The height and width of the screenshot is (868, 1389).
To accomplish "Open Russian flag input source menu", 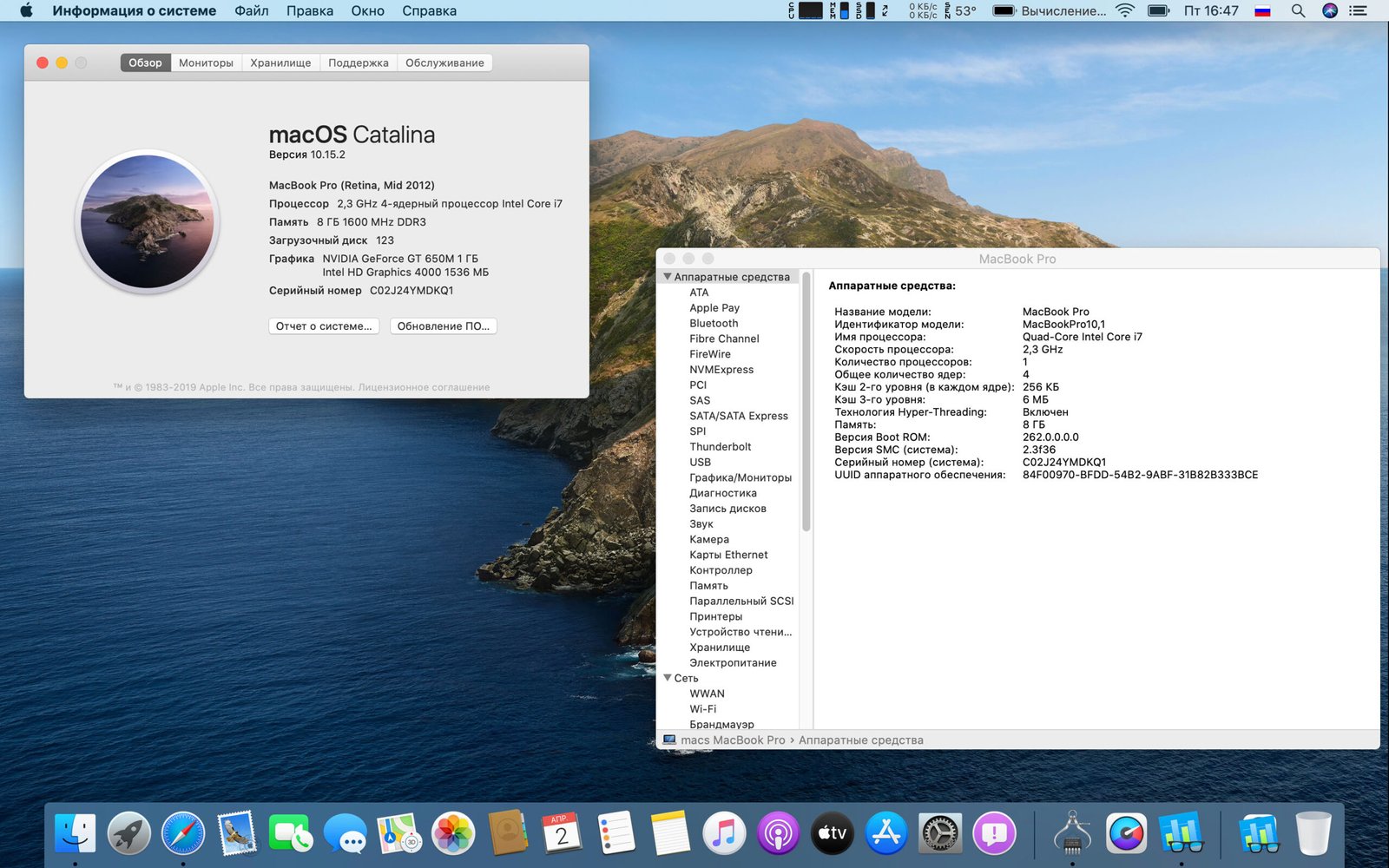I will point(1263,10).
